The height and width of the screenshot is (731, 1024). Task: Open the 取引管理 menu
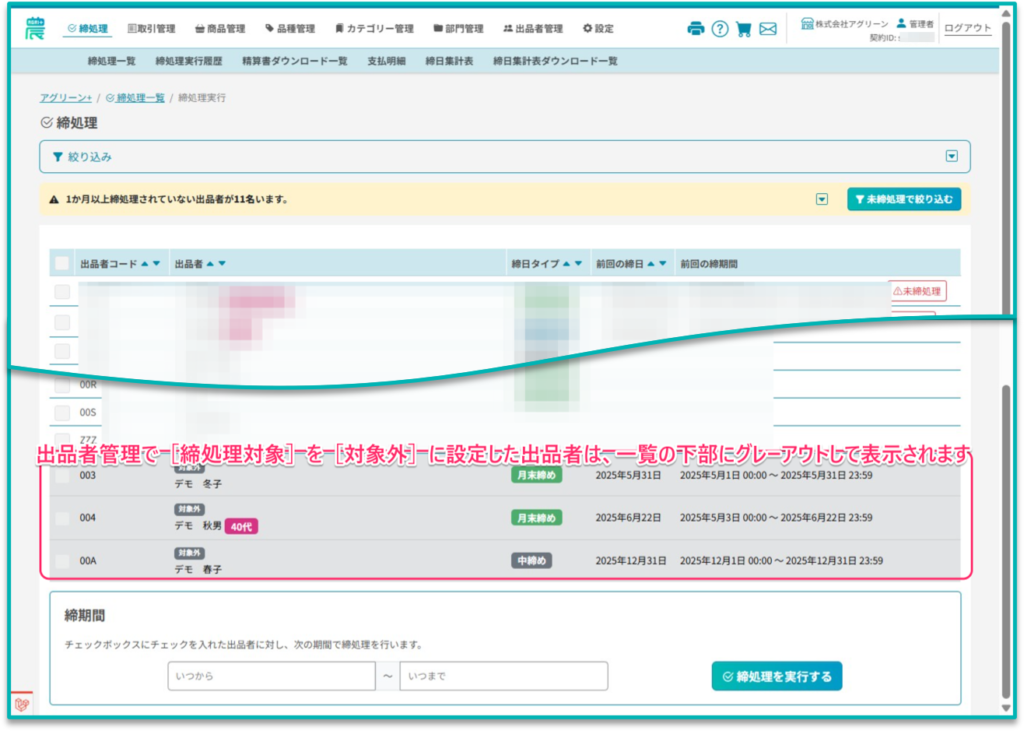click(x=151, y=29)
